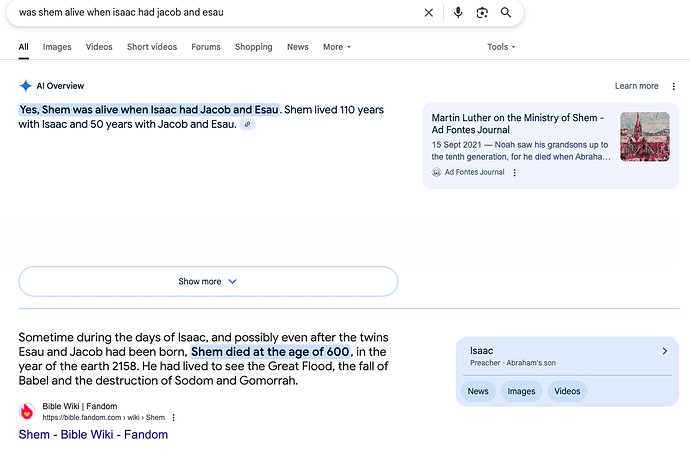Click the AI Overview sparkle icon
Screen dimensions: 690x450
pos(26,86)
